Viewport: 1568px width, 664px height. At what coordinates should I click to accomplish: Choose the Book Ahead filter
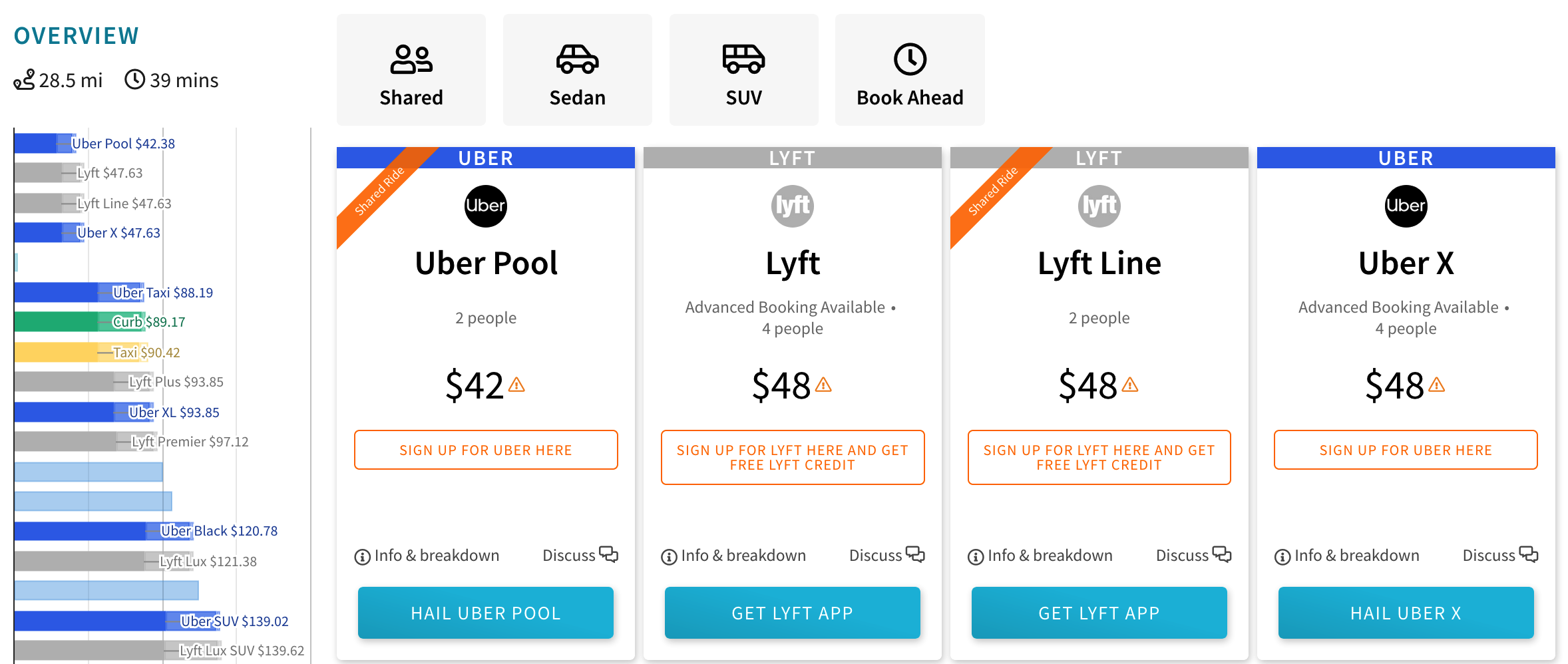910,71
